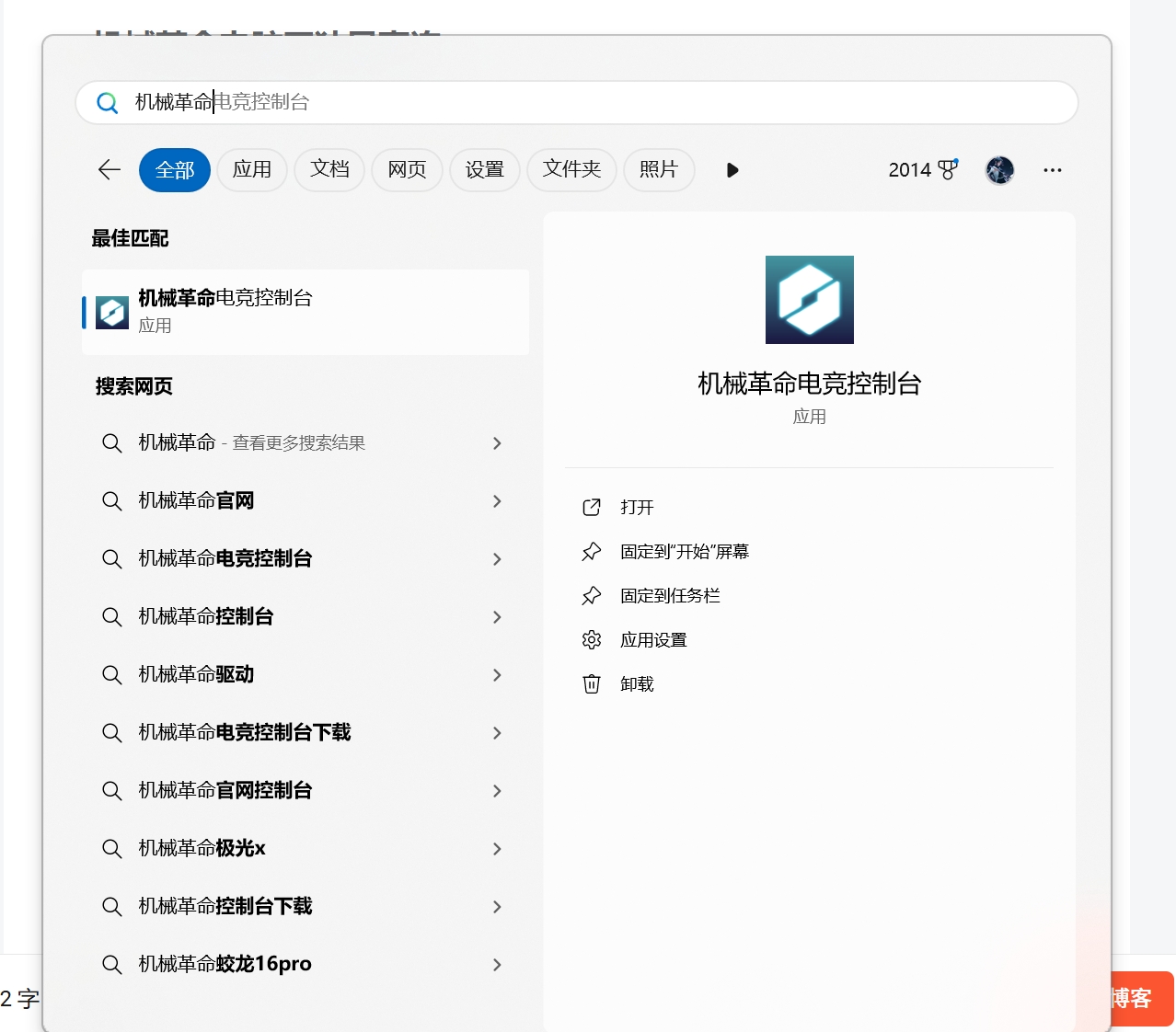Expand chevron for 机械革命电竞控制台 web result

click(x=497, y=559)
